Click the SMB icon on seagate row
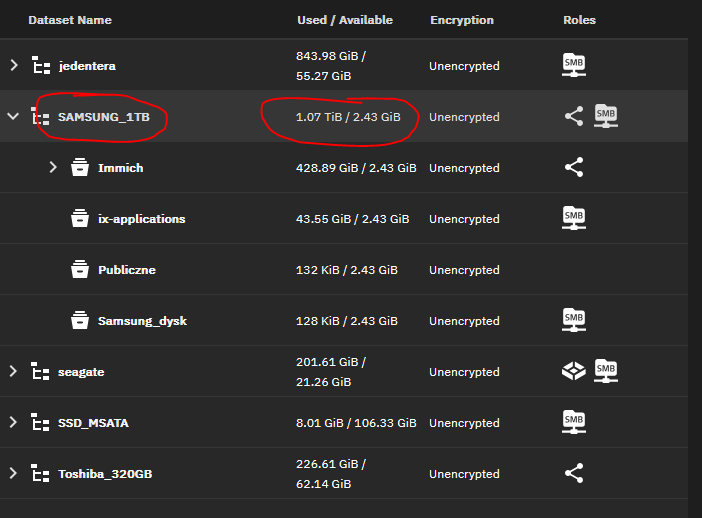This screenshot has width=702, height=518. click(x=606, y=371)
